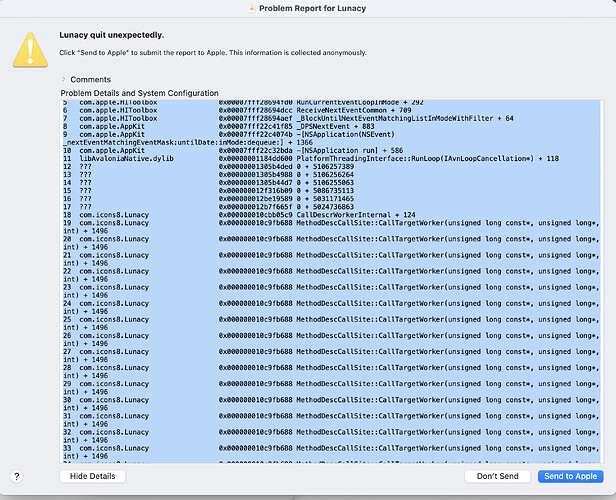Expand the Comments section
Image resolution: width=616 pixels, height=500 pixels.
pyautogui.click(x=63, y=79)
